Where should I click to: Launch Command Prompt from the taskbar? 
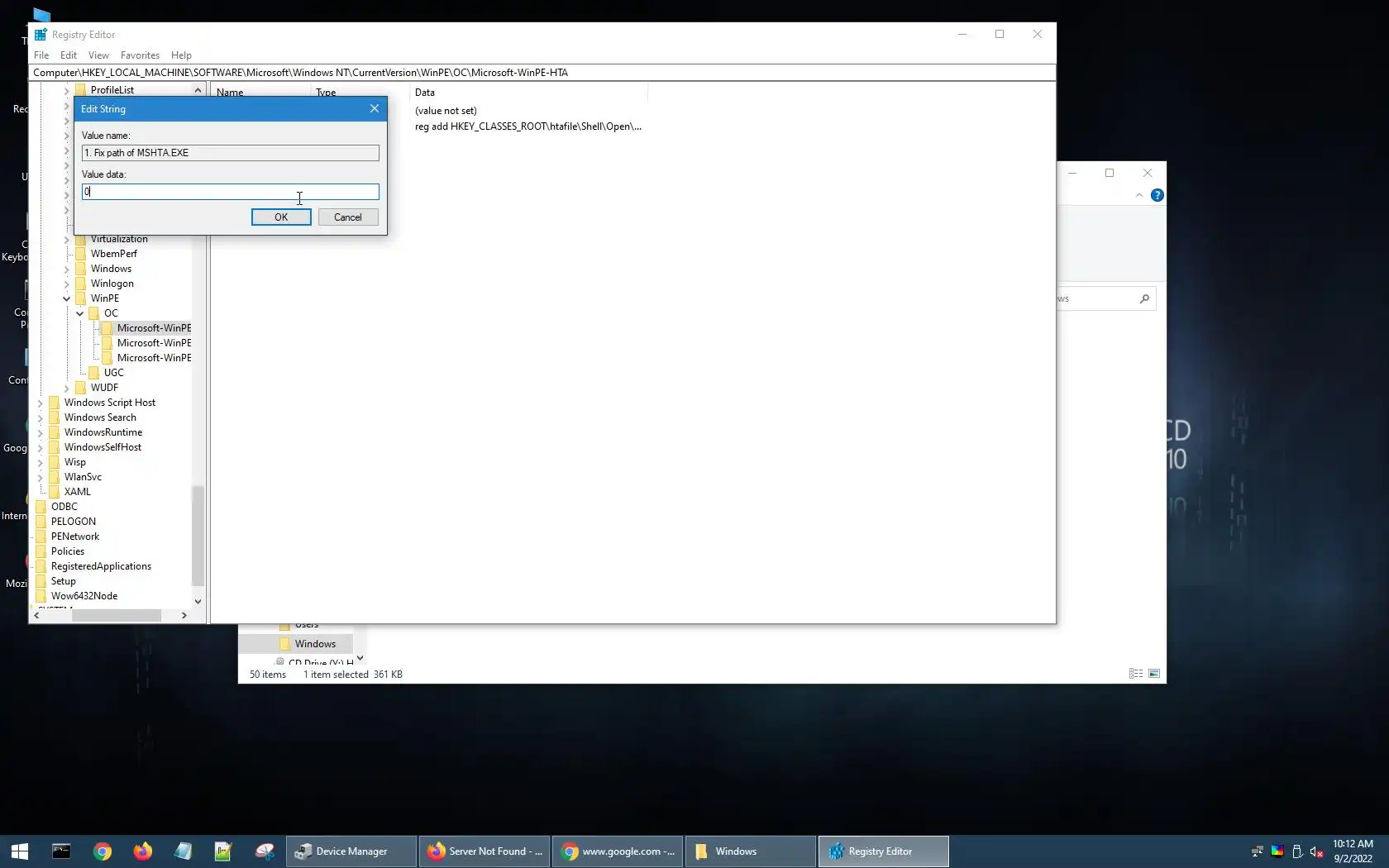point(61,851)
